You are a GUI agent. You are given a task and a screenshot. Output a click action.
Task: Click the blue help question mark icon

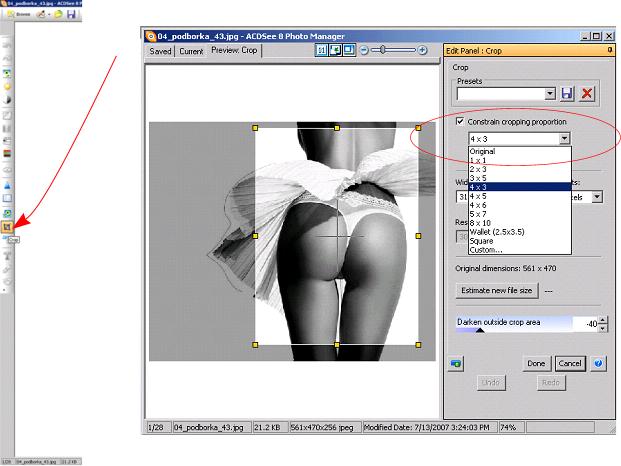(599, 363)
